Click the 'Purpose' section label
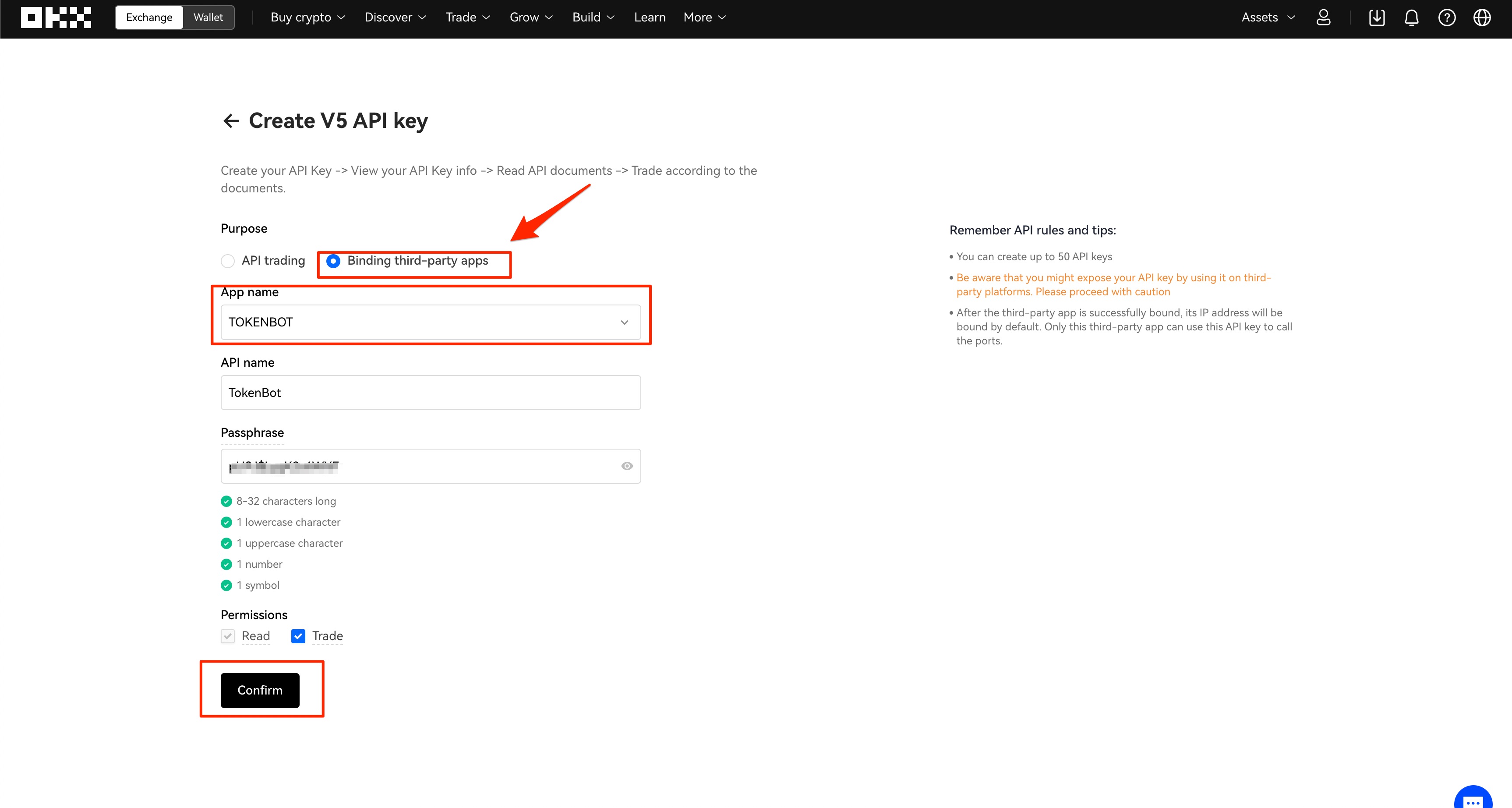 (x=244, y=228)
